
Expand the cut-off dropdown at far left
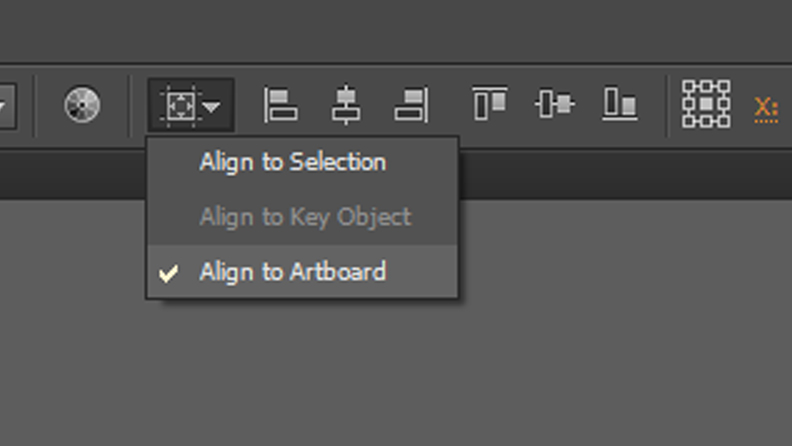[x=6, y=105]
